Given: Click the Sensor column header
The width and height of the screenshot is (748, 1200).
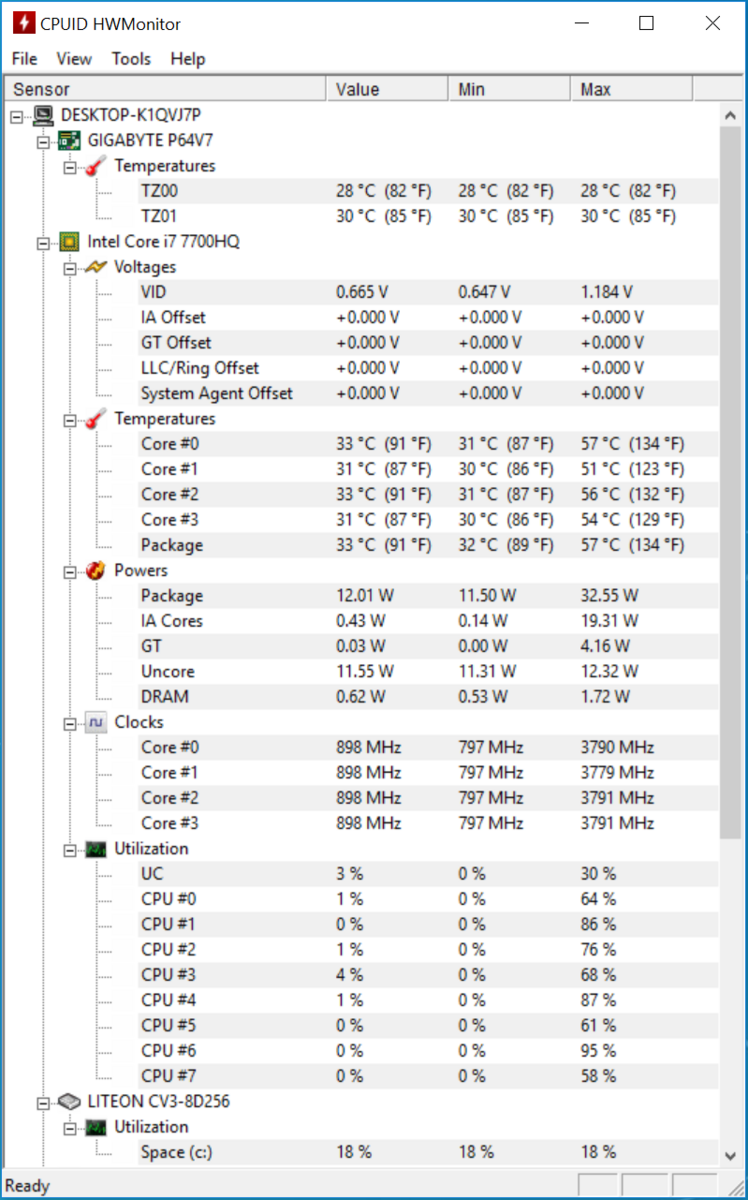Looking at the screenshot, I should pyautogui.click(x=166, y=89).
